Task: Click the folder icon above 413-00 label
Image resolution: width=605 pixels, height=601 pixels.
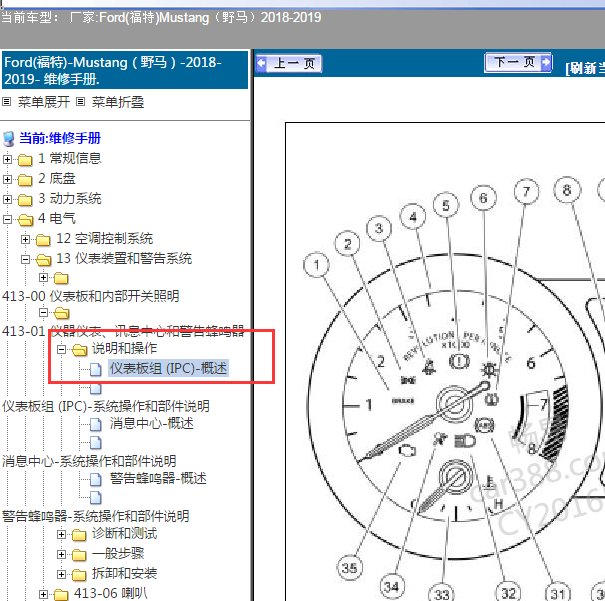Action: [x=61, y=278]
